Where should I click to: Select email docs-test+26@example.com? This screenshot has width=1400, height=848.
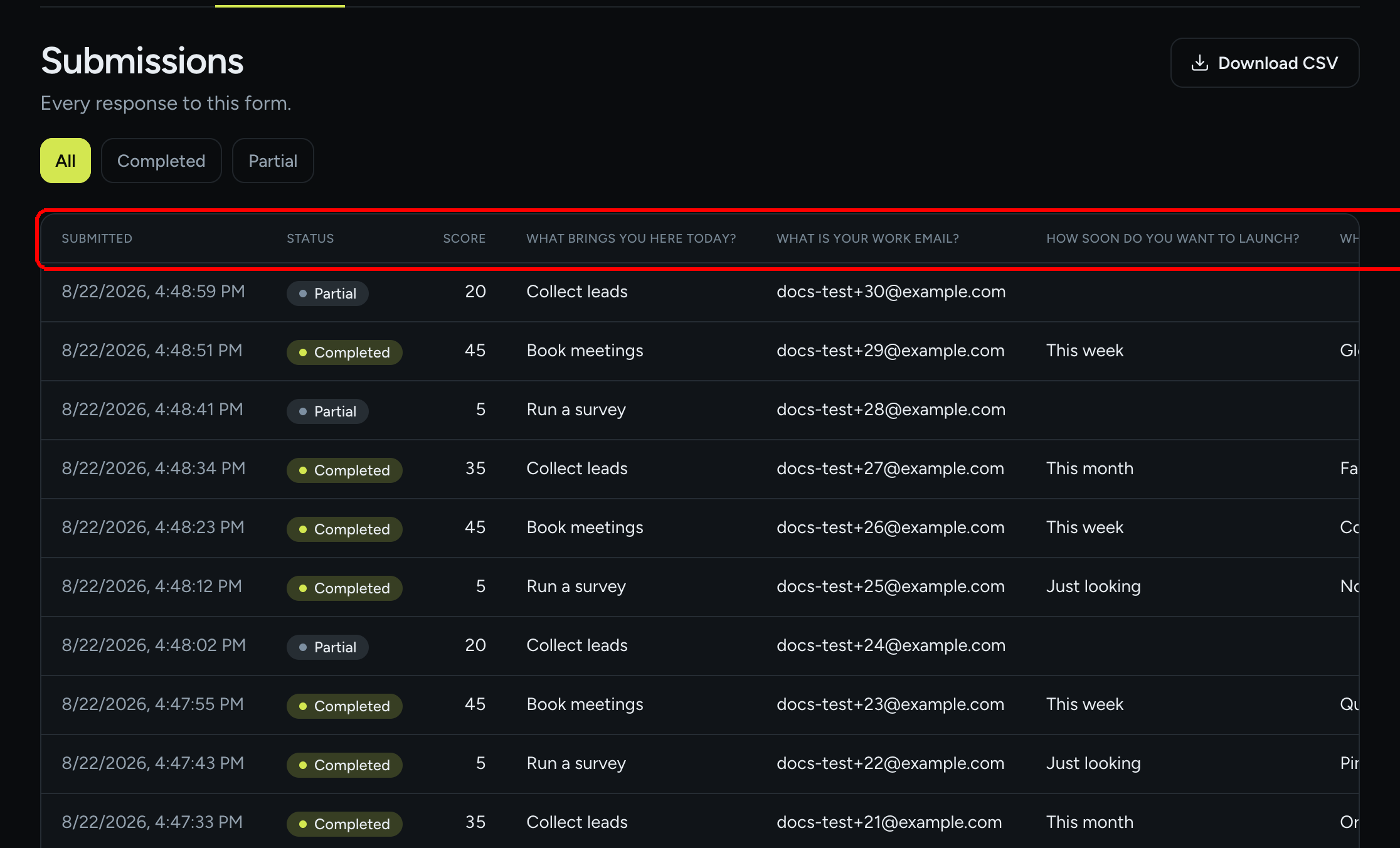(x=891, y=527)
